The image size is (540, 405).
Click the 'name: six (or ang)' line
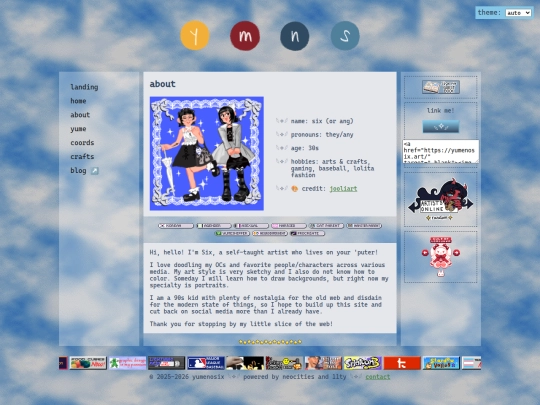(322, 121)
